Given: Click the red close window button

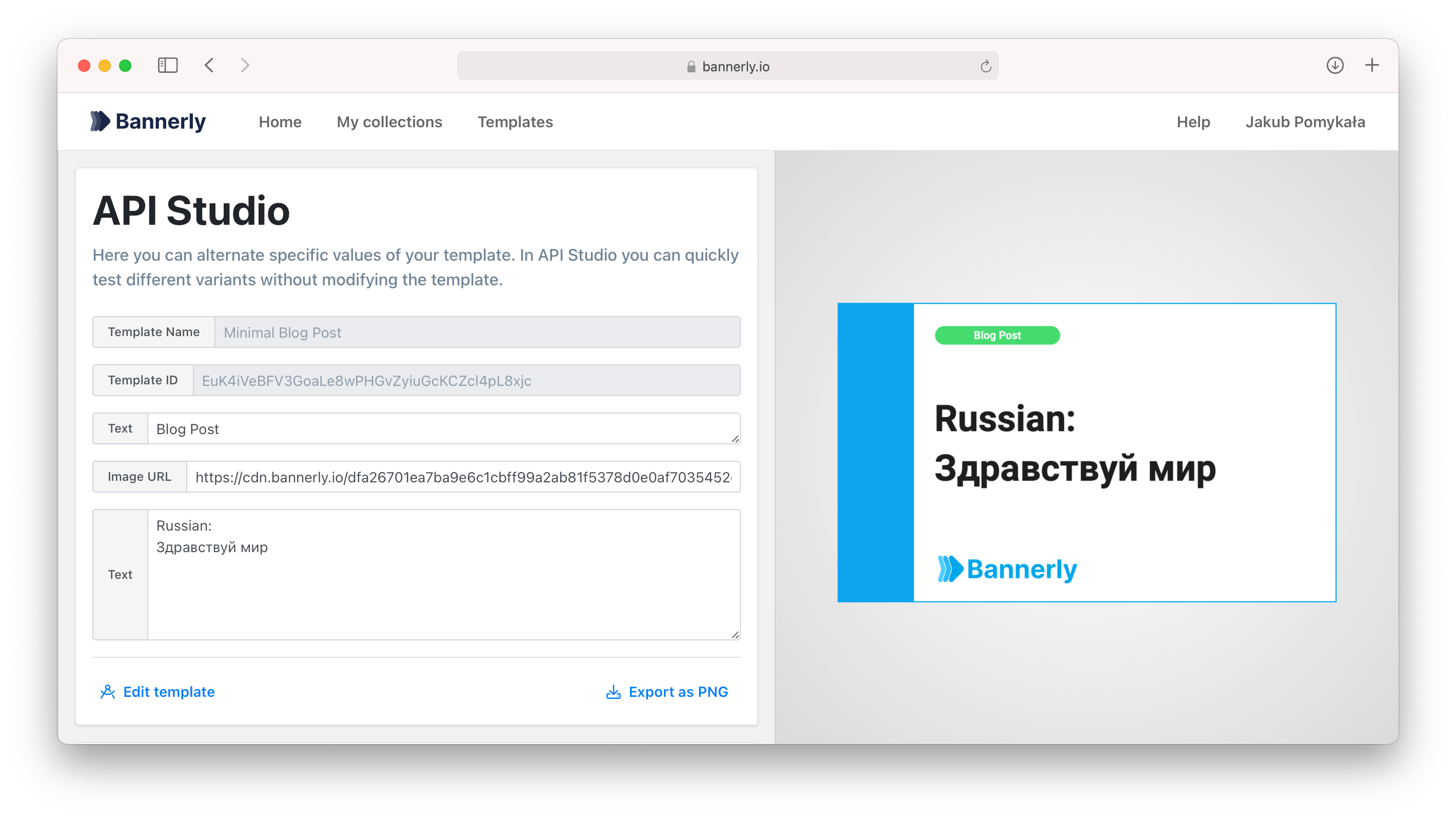Looking at the screenshot, I should (x=84, y=66).
